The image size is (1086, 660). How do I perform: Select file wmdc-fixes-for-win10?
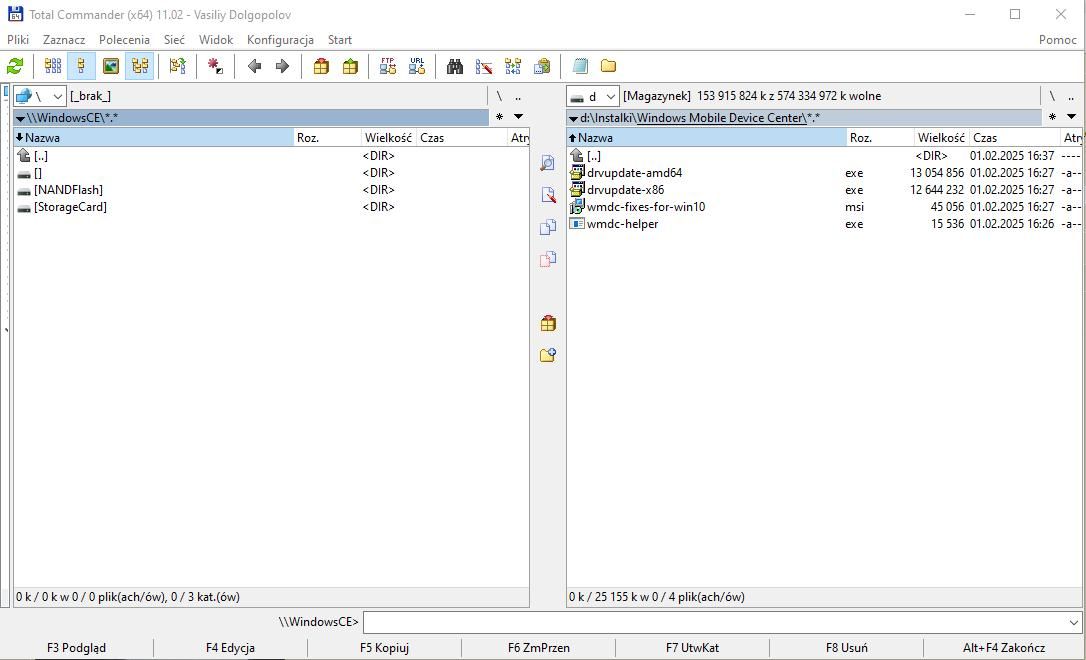coord(646,207)
